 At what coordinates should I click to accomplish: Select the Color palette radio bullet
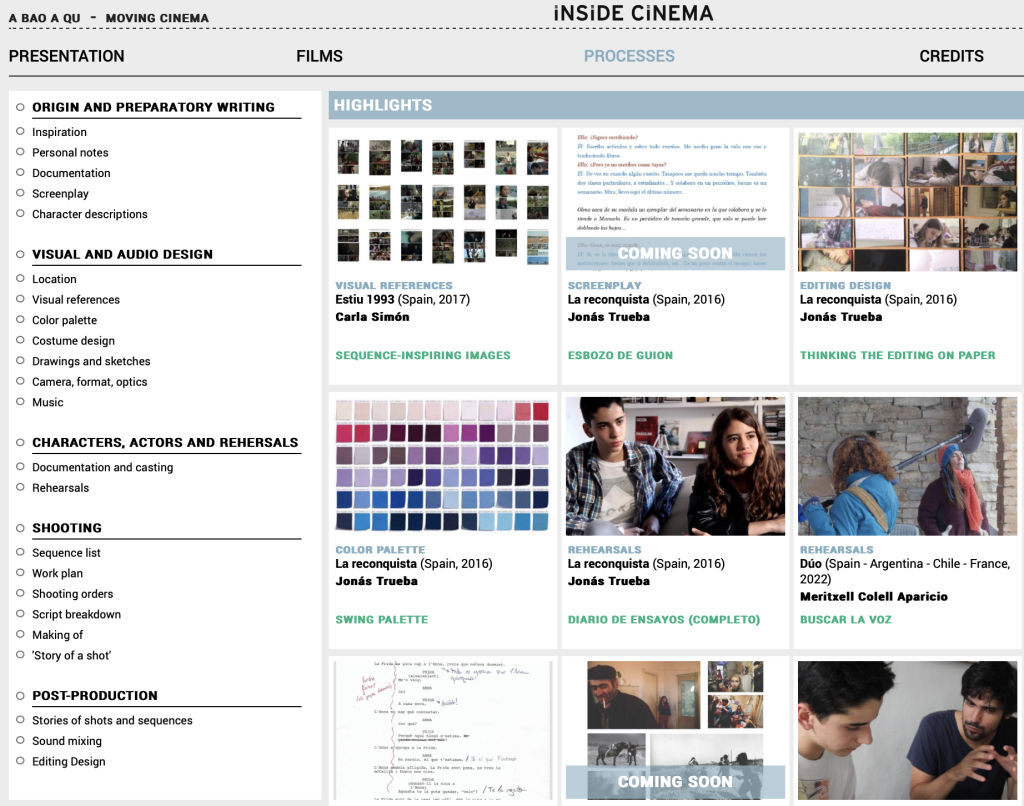point(20,320)
